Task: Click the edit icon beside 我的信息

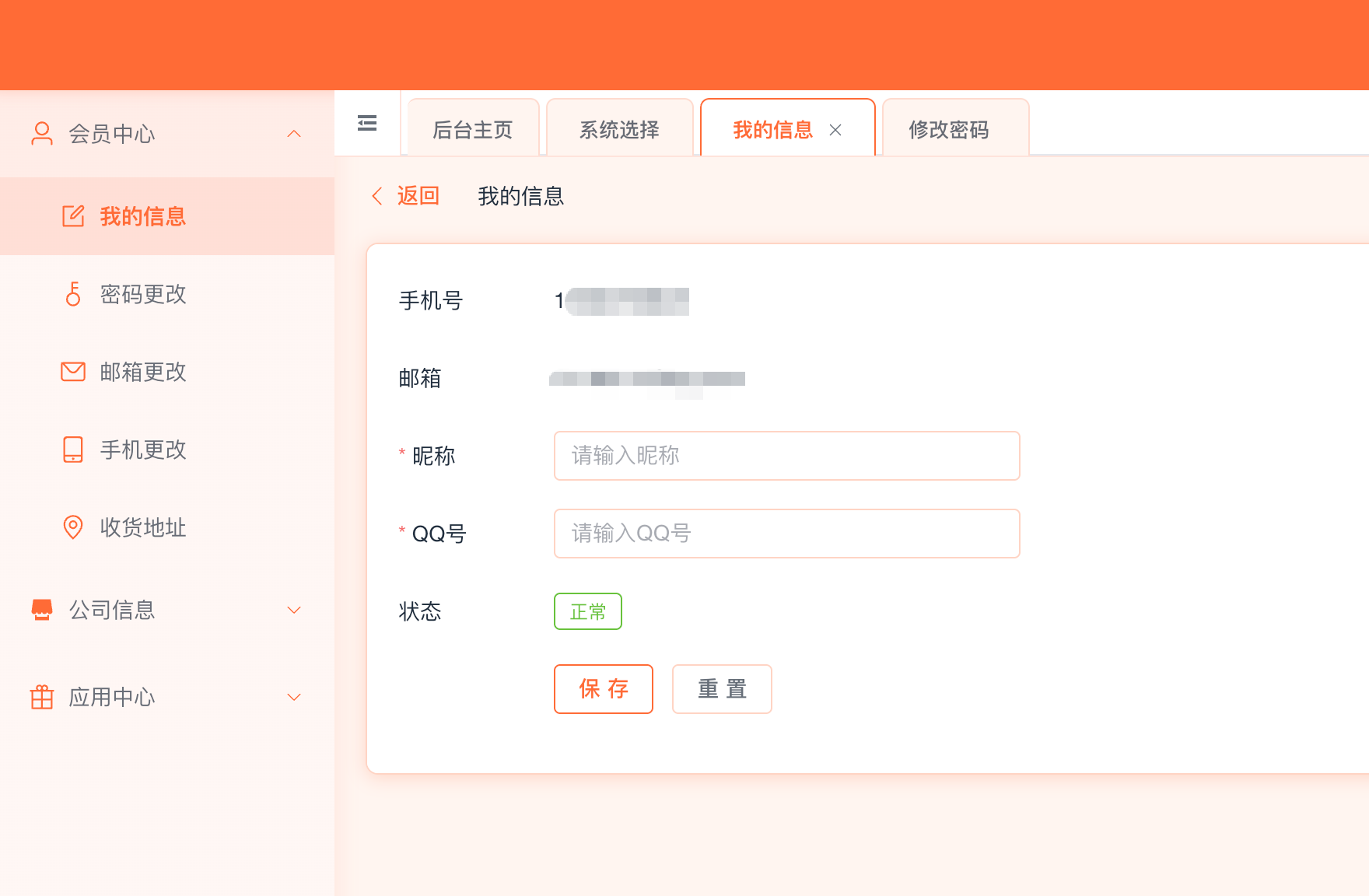Action: [73, 216]
